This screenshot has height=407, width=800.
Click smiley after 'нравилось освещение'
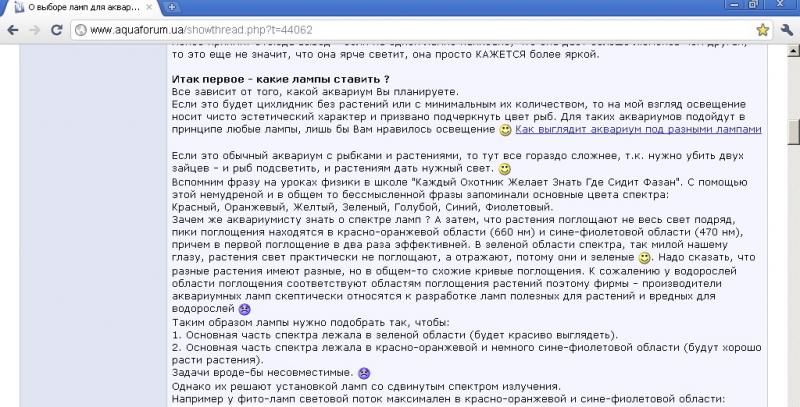click(x=505, y=130)
